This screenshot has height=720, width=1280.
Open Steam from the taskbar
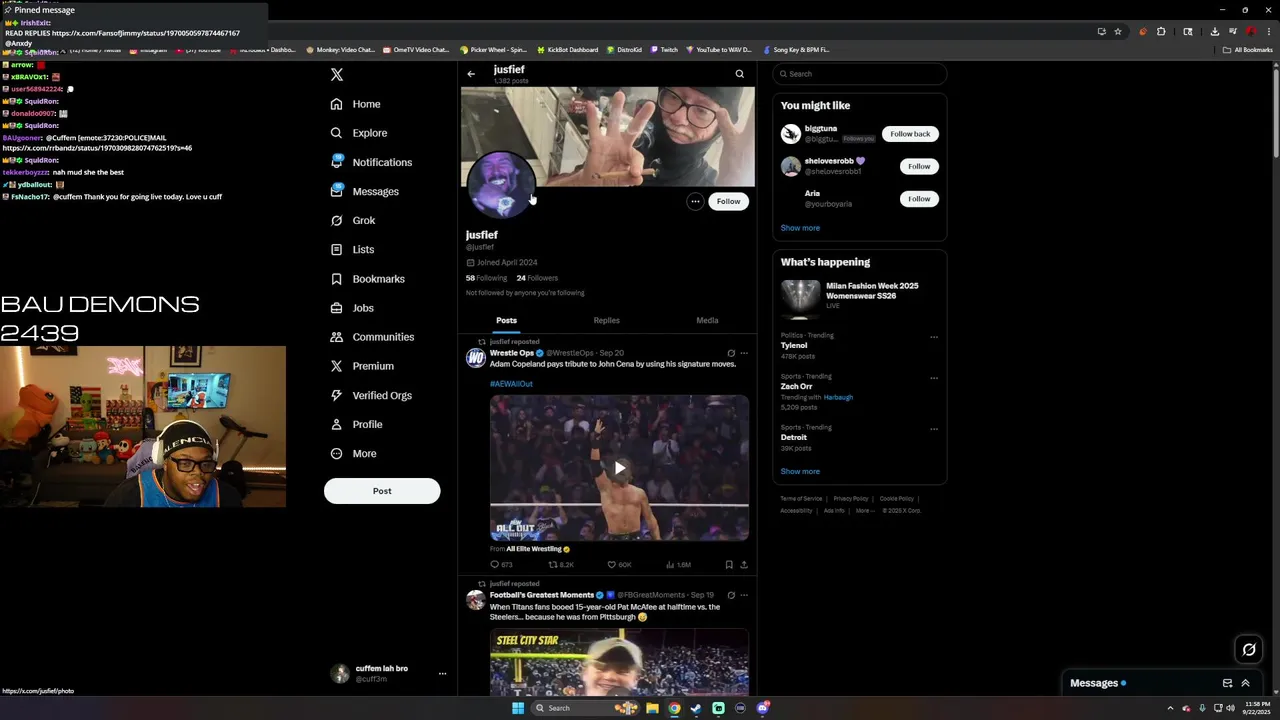(696, 708)
